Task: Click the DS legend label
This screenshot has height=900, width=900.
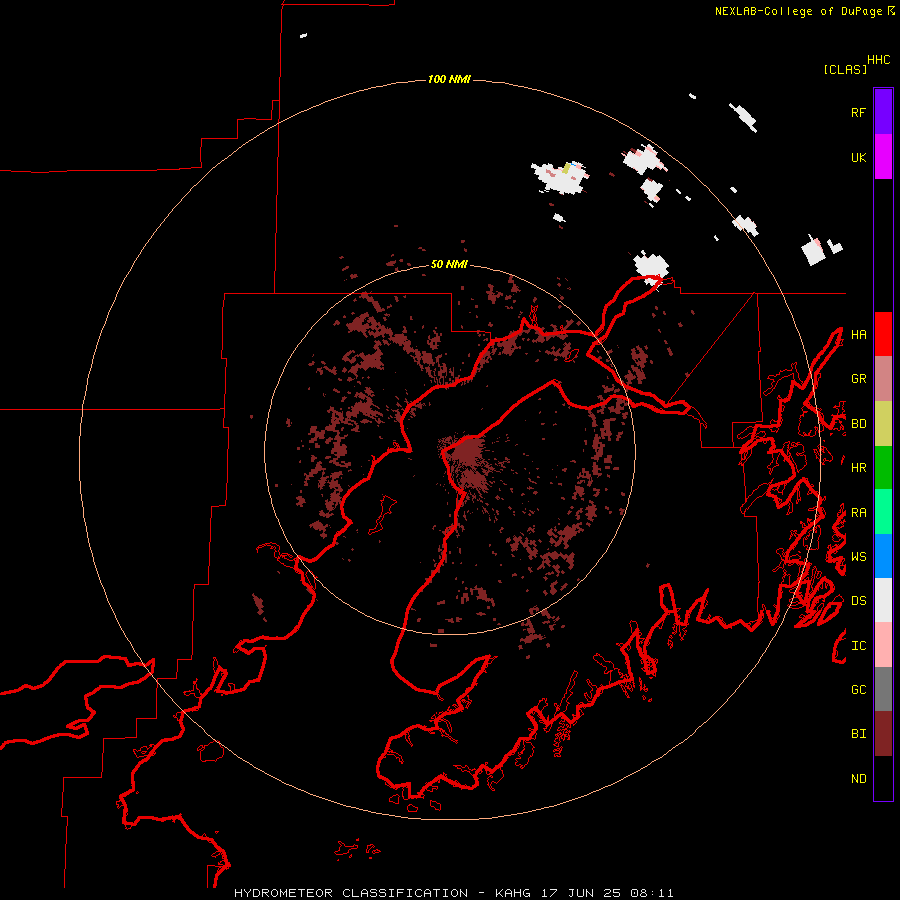Action: pos(858,600)
